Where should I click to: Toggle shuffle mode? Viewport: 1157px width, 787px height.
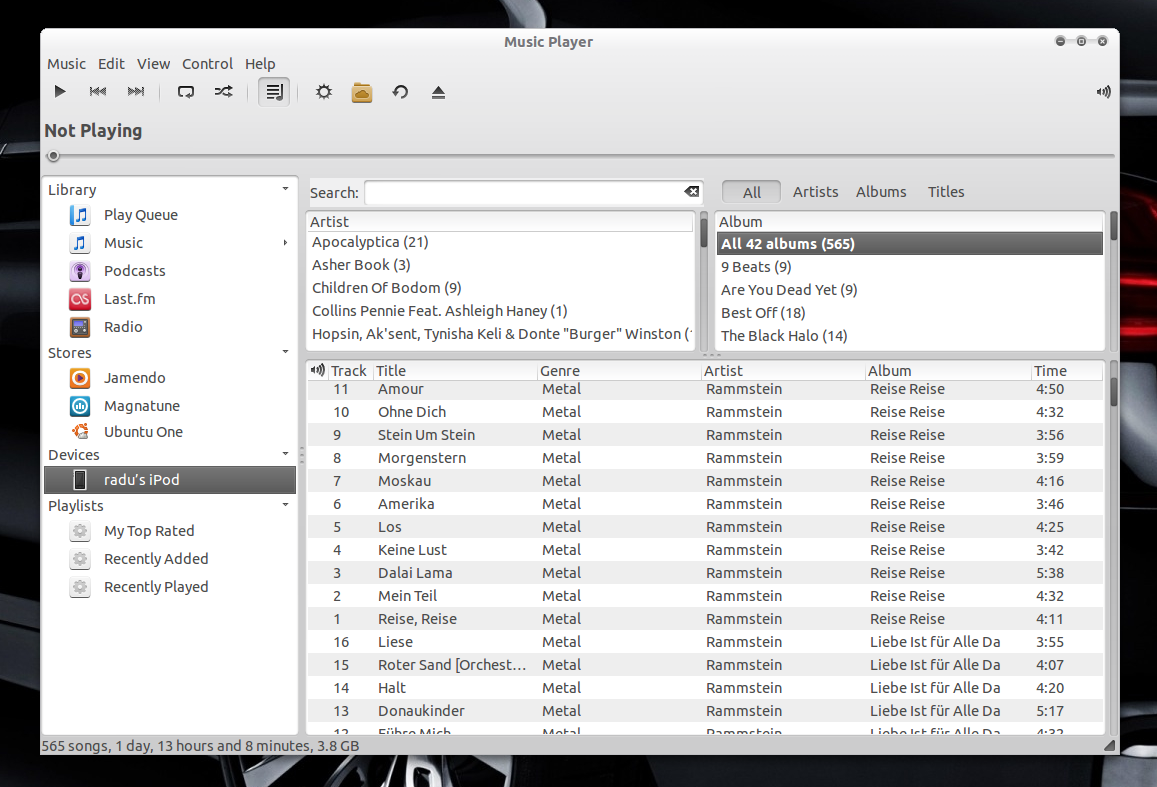pyautogui.click(x=223, y=92)
